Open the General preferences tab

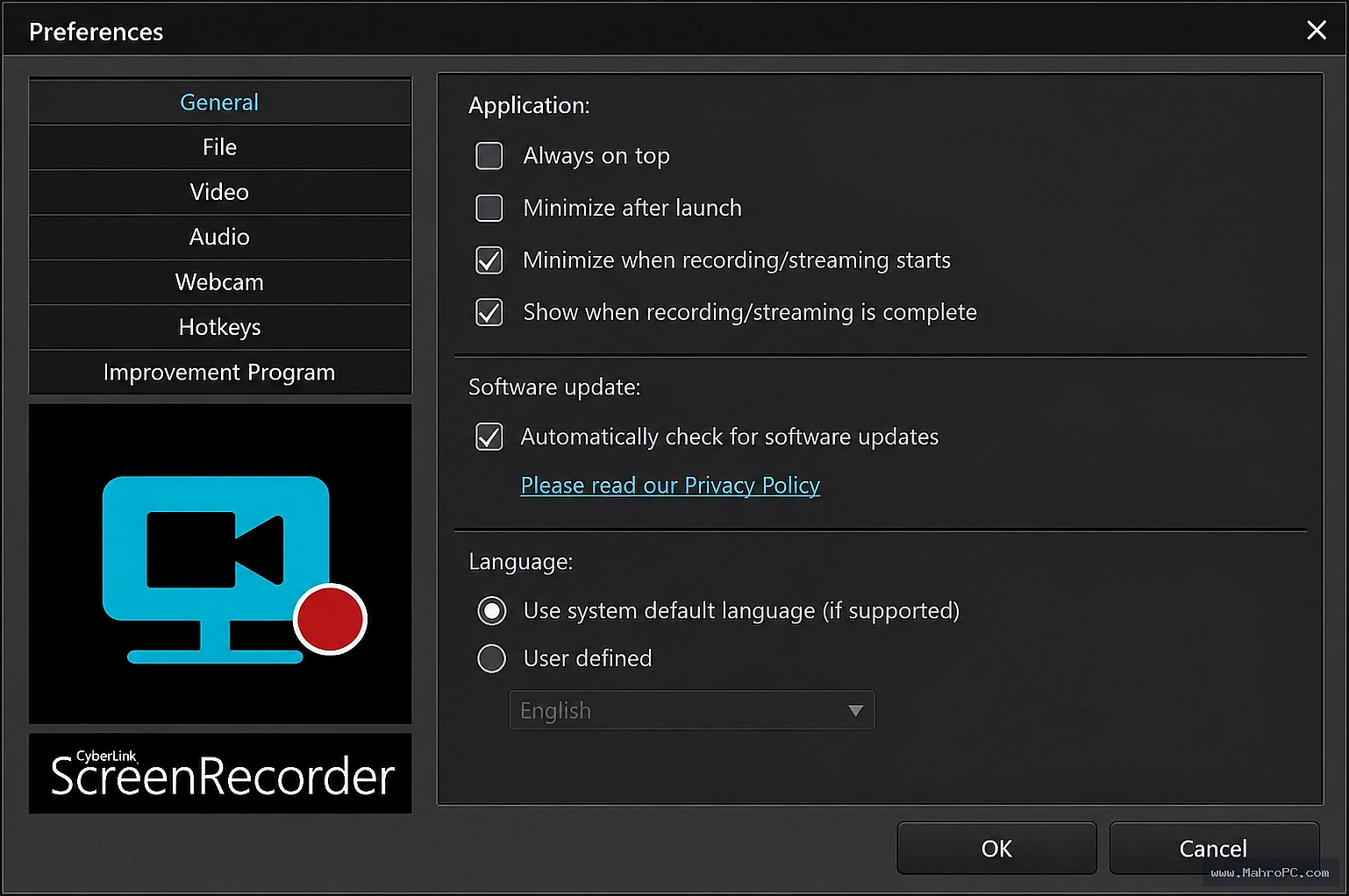[x=219, y=102]
